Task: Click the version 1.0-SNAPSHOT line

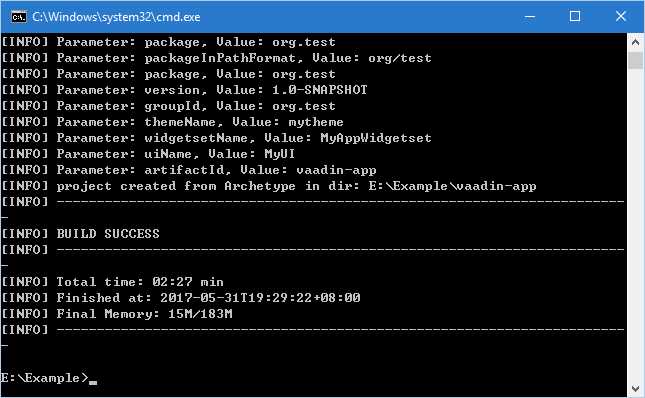Action: click(x=184, y=90)
